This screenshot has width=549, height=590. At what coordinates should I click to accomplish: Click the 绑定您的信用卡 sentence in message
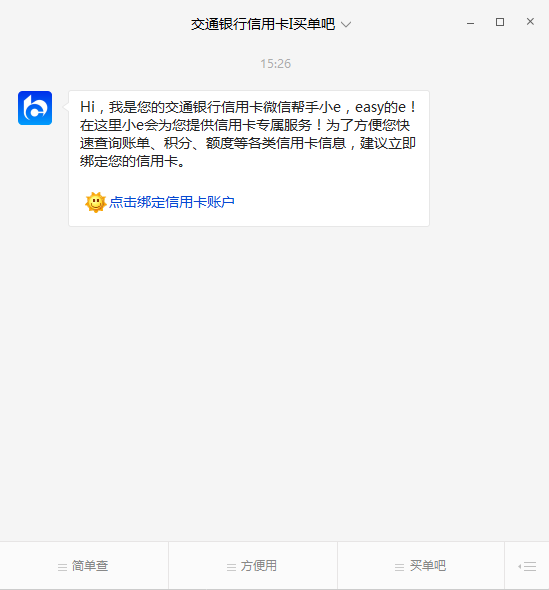click(x=129, y=161)
